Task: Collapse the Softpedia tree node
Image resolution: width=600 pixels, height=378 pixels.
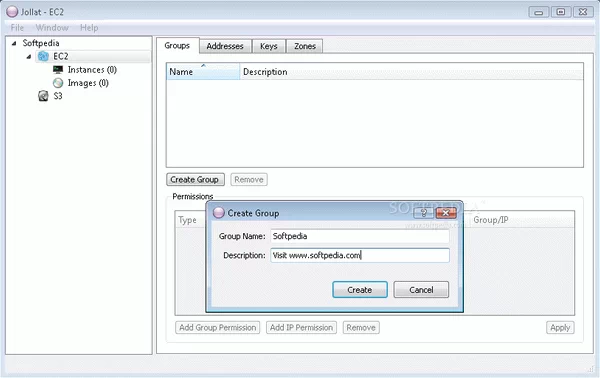Action: coord(14,43)
